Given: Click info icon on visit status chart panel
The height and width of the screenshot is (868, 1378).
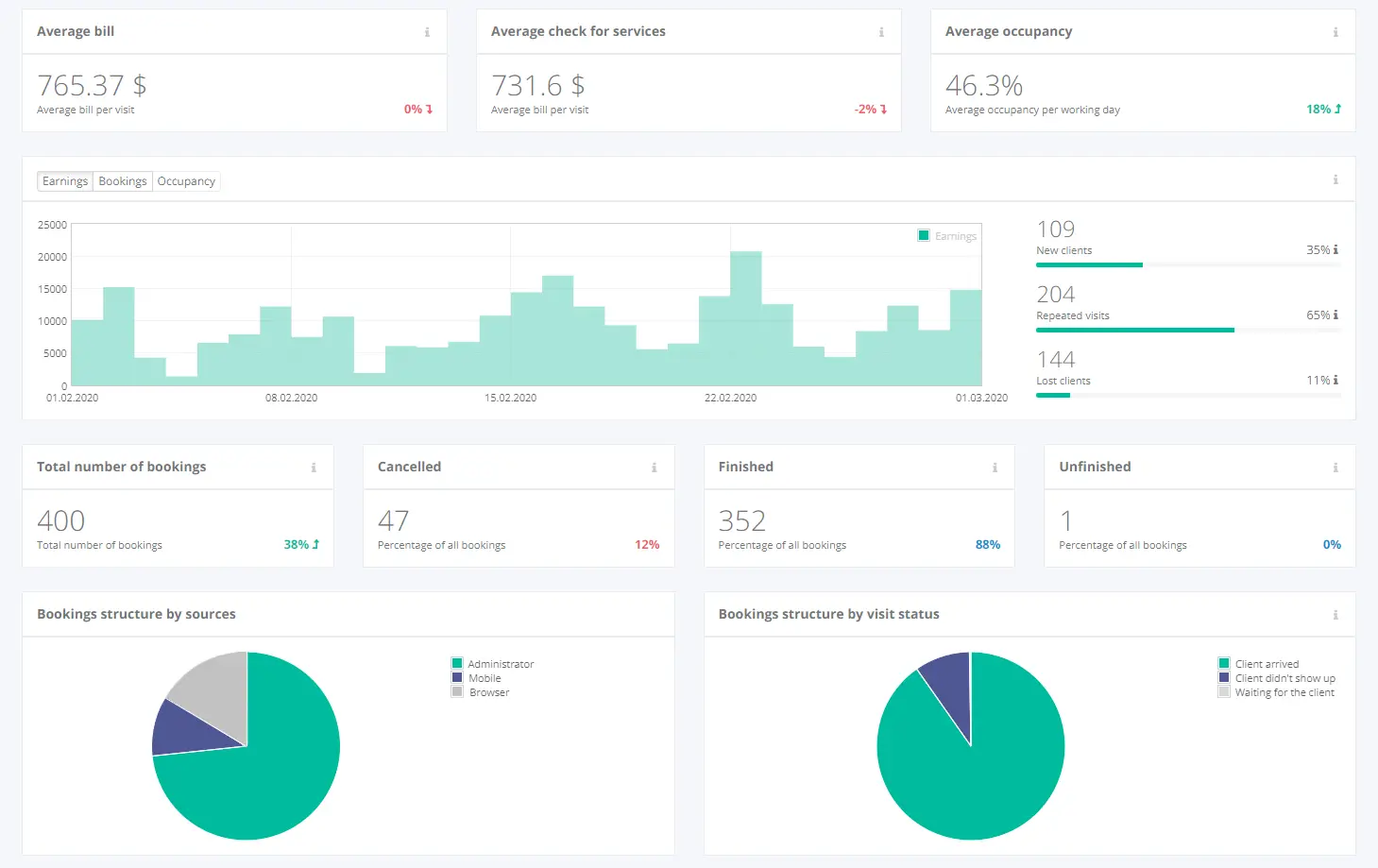Looking at the screenshot, I should (x=1335, y=615).
